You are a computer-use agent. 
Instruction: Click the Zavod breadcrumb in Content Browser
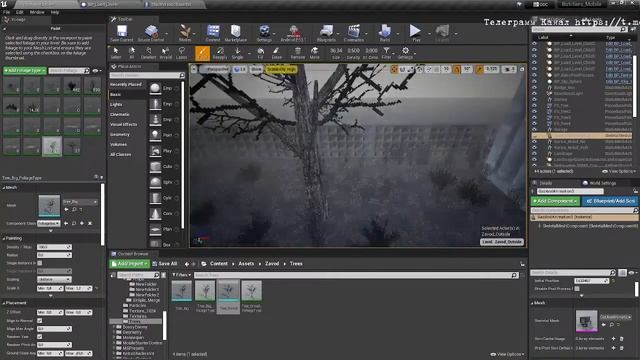pyautogui.click(x=272, y=264)
